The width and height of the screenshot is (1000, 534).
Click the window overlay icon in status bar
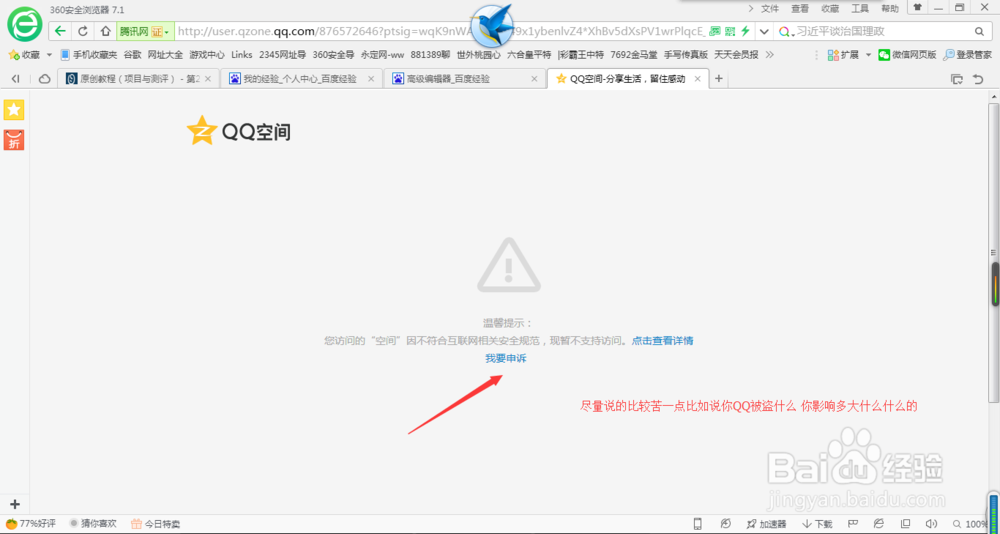(x=904, y=524)
